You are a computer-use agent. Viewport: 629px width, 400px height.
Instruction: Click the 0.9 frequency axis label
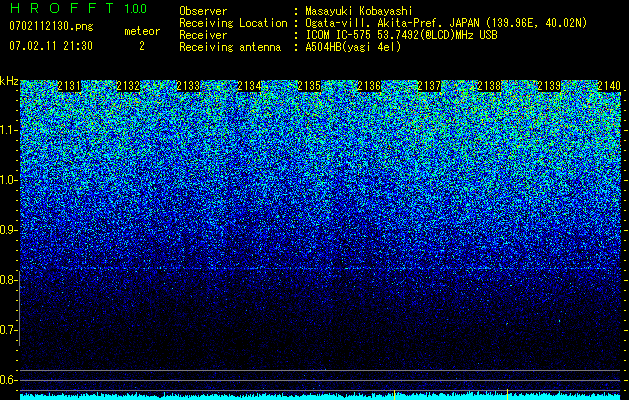[9, 230]
